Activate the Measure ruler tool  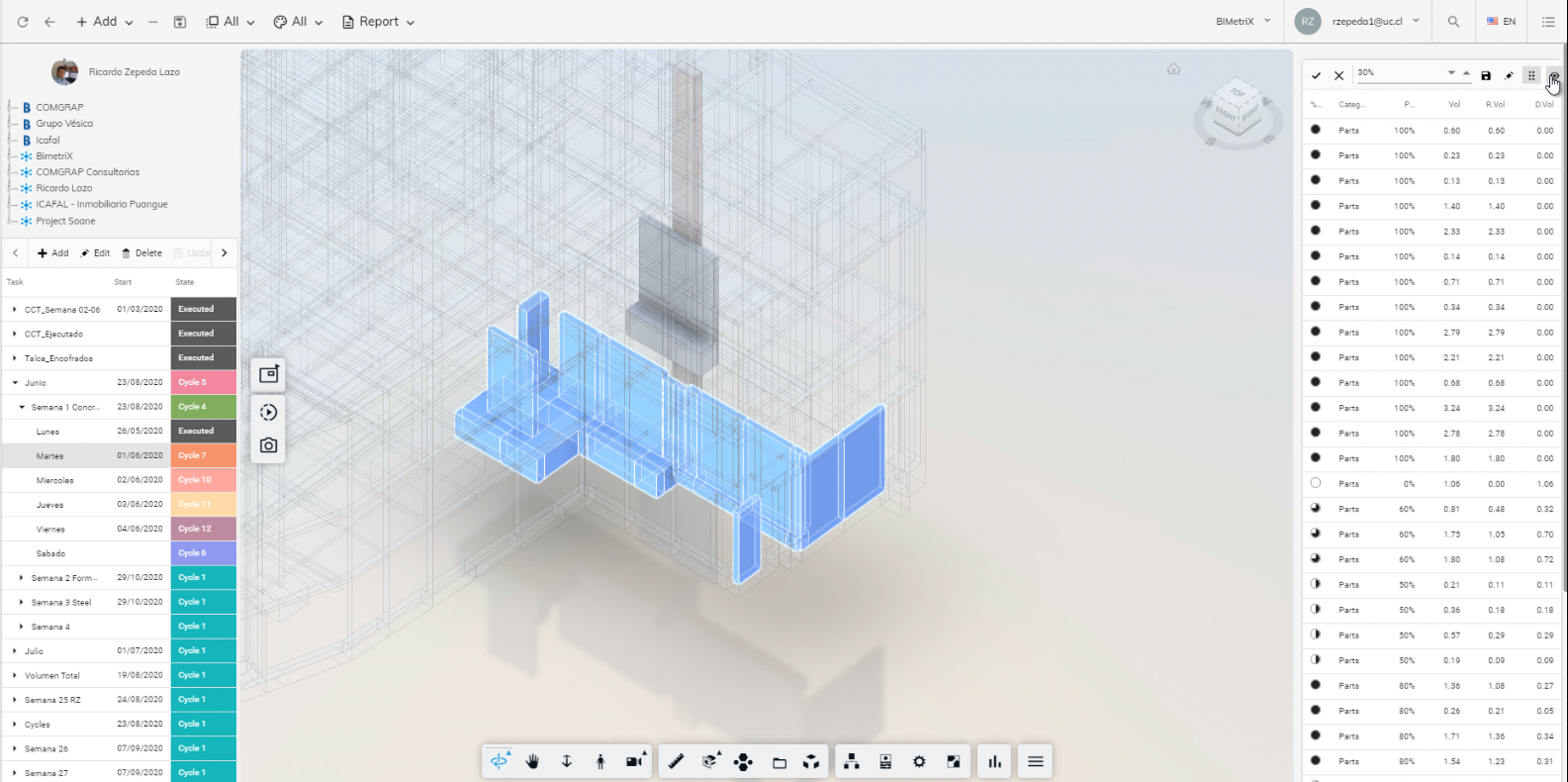click(677, 761)
